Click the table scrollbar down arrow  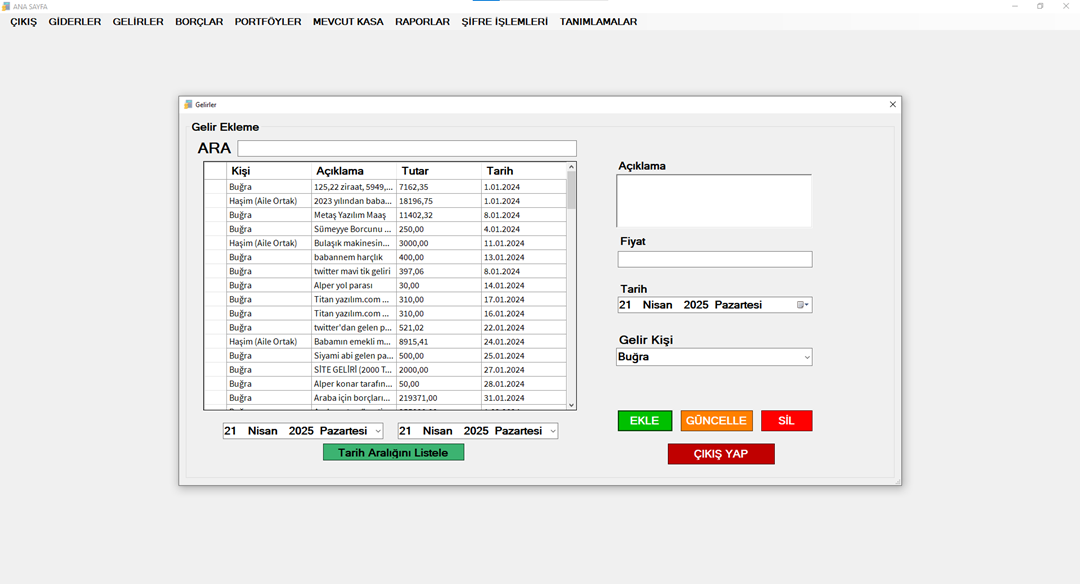point(572,405)
